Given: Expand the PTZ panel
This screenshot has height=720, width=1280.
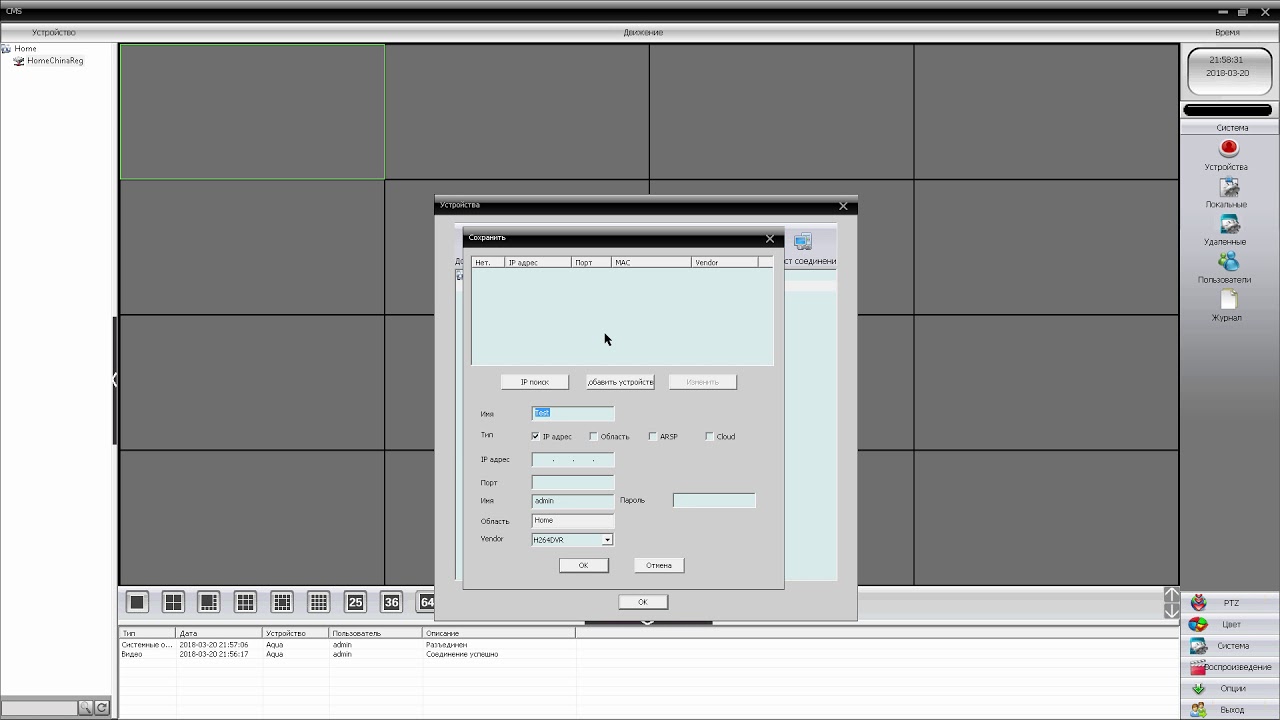Looking at the screenshot, I should point(1231,603).
